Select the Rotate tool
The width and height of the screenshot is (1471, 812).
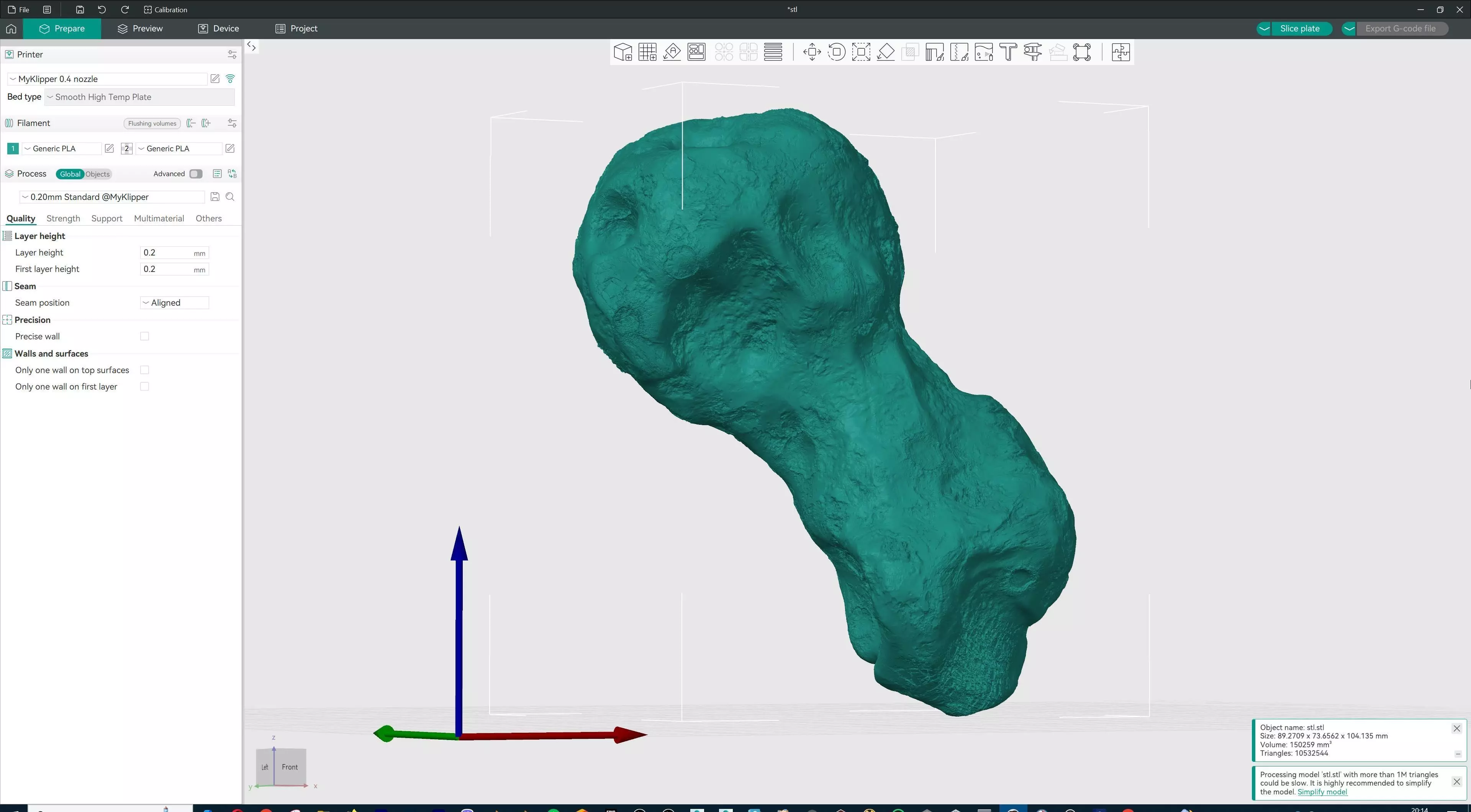(x=837, y=52)
